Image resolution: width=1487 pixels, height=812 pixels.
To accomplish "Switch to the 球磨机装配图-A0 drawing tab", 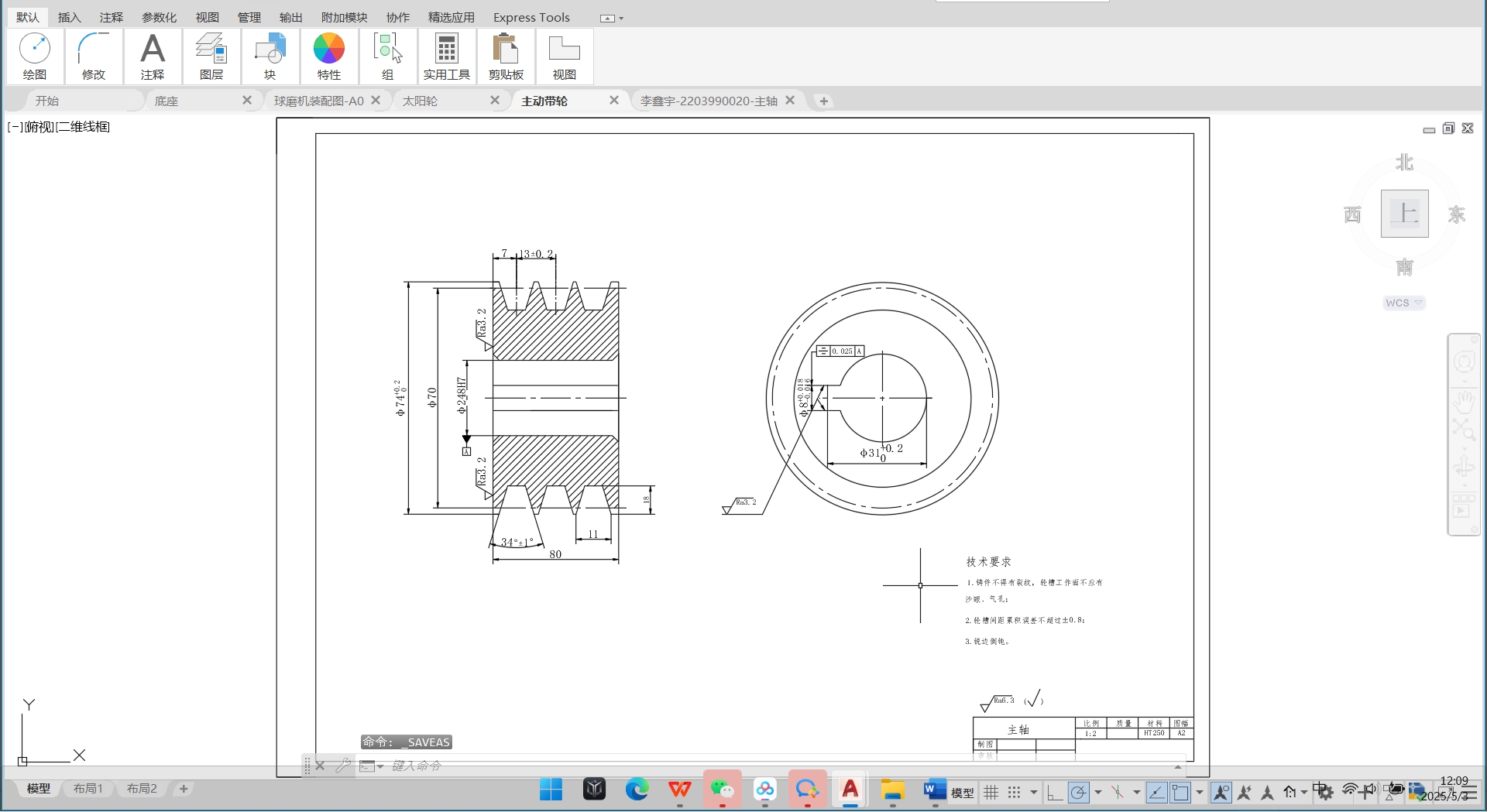I will point(319,101).
